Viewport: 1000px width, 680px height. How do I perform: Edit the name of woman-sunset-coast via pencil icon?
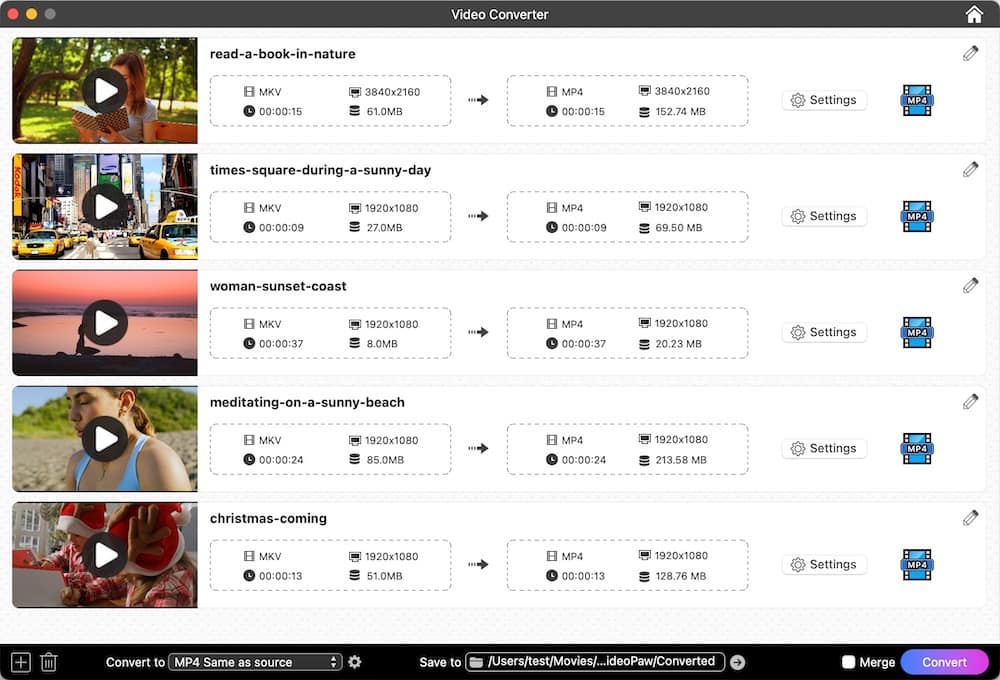click(970, 285)
